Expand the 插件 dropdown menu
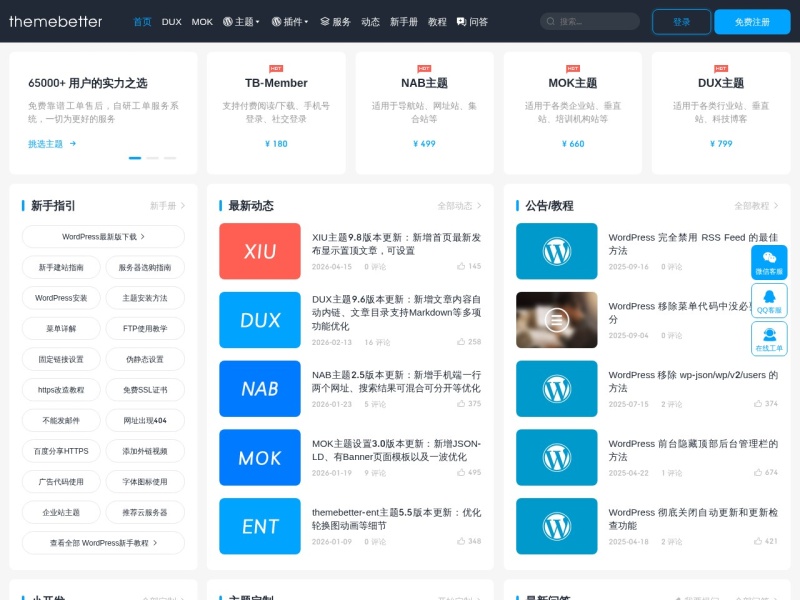The image size is (800, 600). [x=290, y=22]
